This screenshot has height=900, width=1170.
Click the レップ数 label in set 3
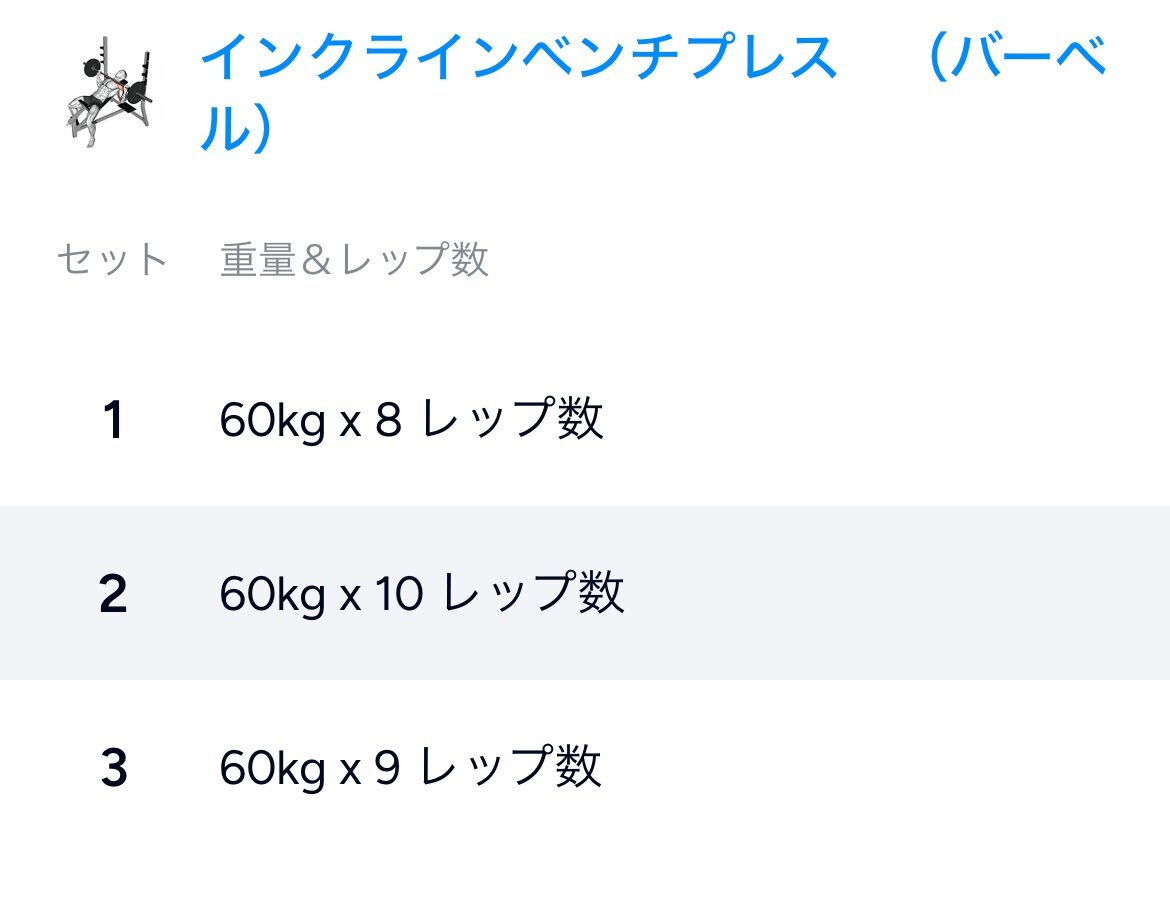[510, 768]
